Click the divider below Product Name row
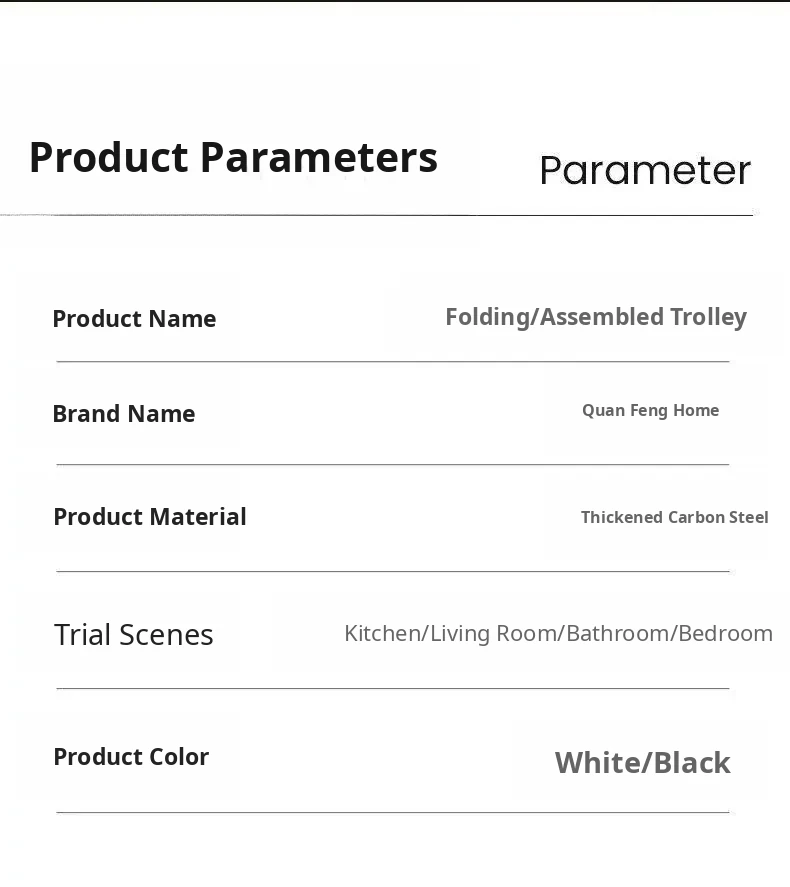Screen dimensions: 790x887 coord(392,361)
